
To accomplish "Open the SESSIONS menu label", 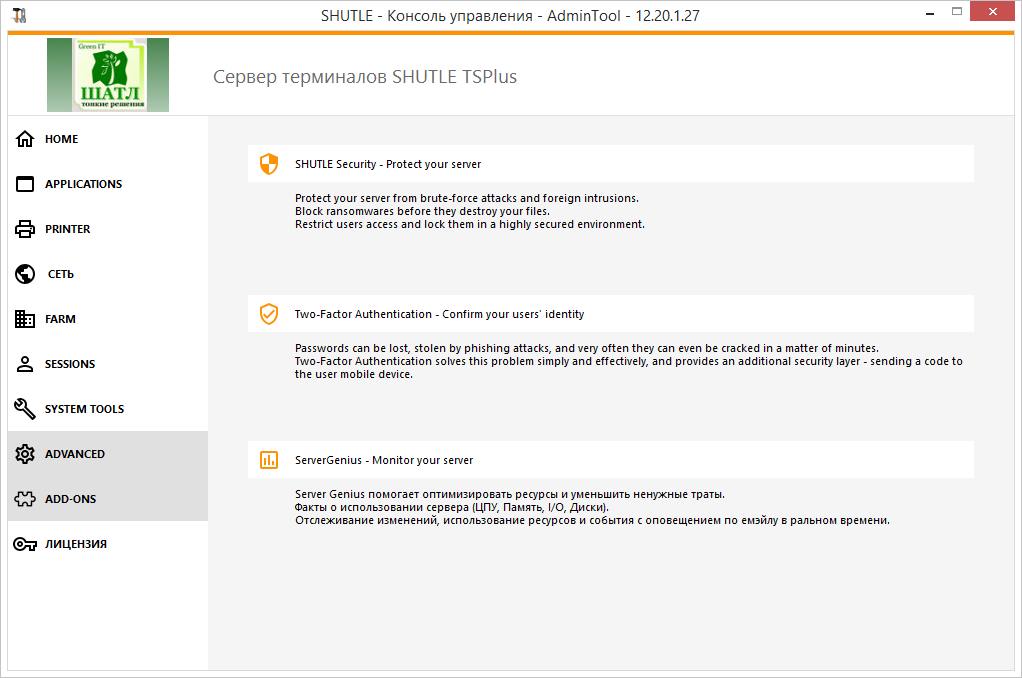I will (x=70, y=364).
